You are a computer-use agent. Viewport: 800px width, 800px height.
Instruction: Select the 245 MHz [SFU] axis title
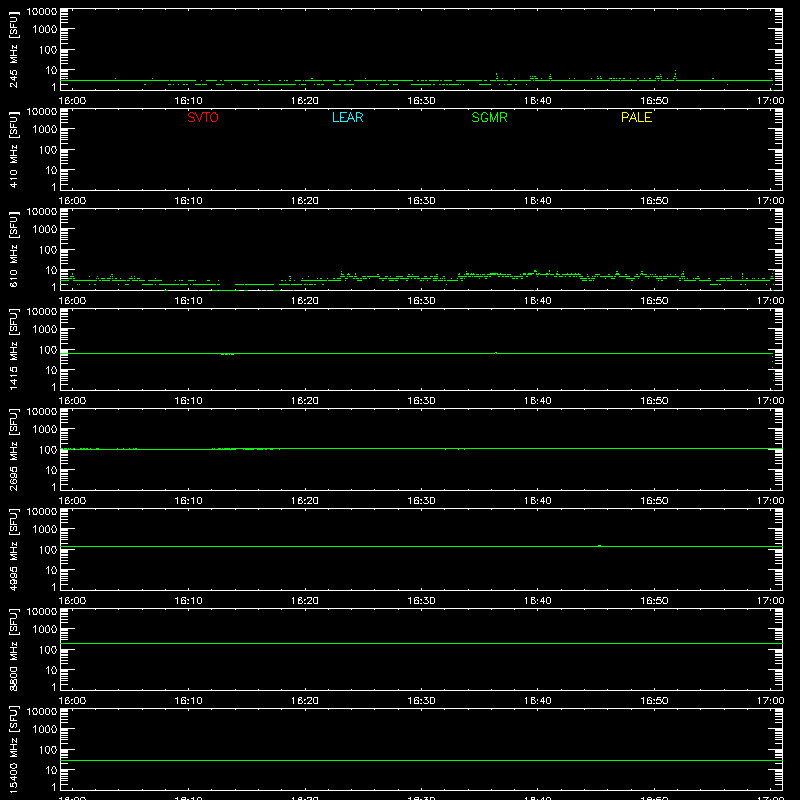(x=13, y=49)
